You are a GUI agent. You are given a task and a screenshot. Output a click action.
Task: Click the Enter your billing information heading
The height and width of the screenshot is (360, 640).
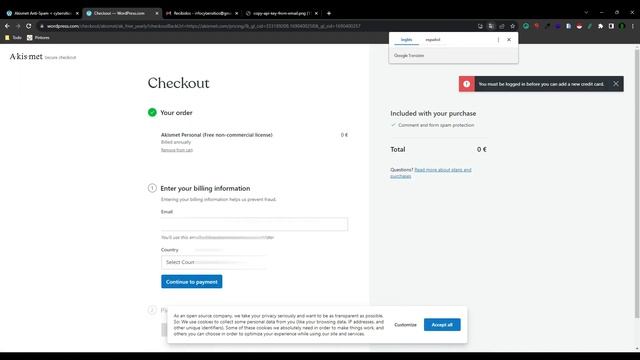click(x=205, y=188)
